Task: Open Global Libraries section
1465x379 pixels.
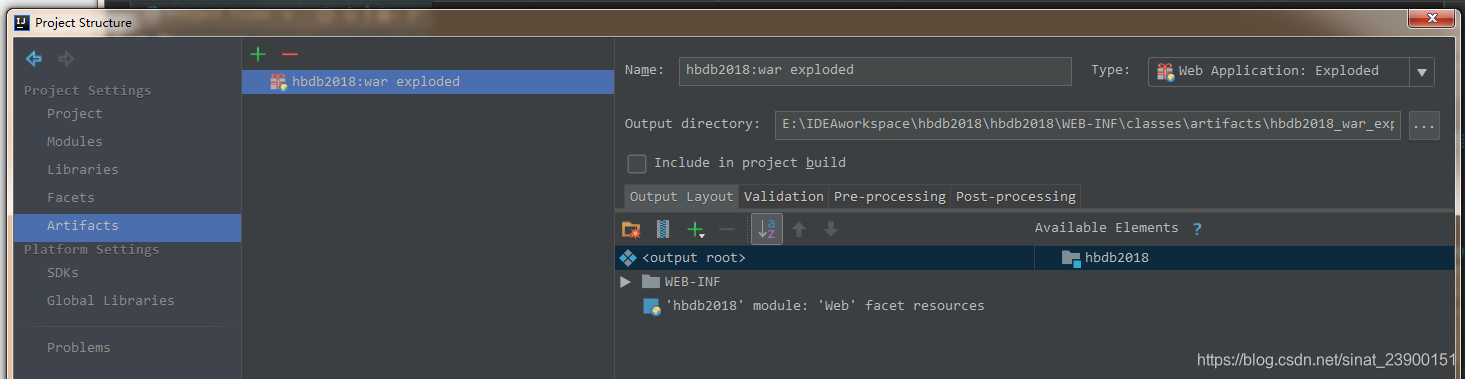Action: click(x=111, y=301)
